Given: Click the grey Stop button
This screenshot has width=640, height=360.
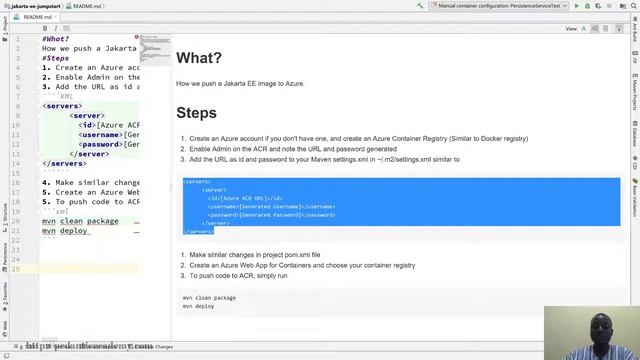Looking at the screenshot, I should (x=609, y=6).
